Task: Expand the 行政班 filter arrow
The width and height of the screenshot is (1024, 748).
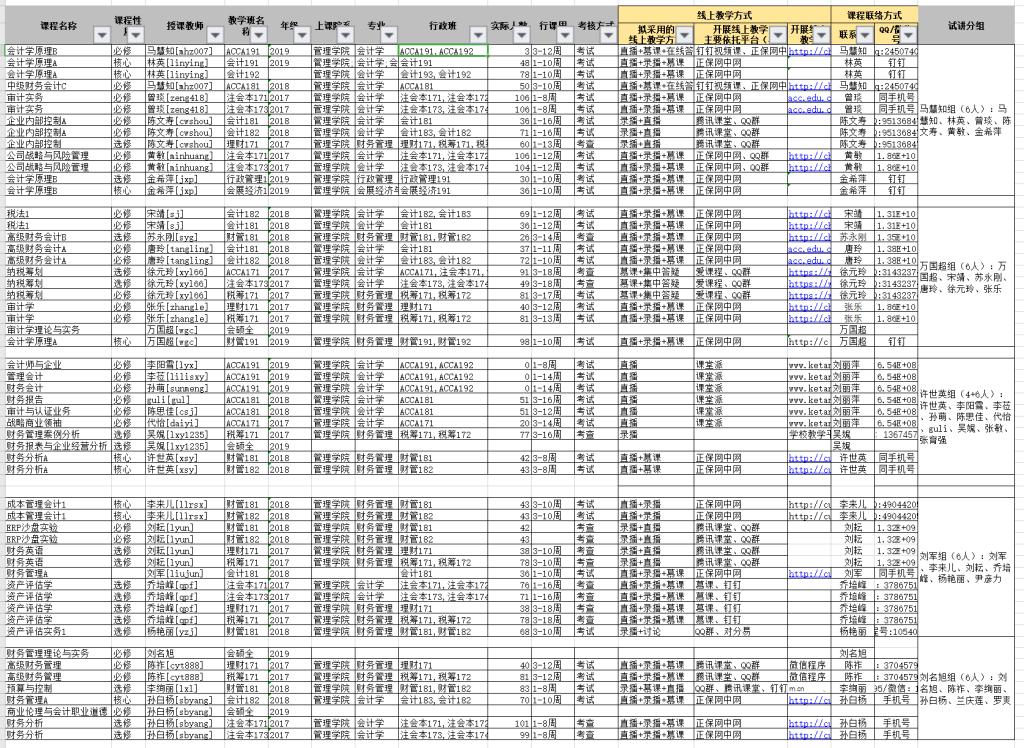Action: (x=478, y=35)
